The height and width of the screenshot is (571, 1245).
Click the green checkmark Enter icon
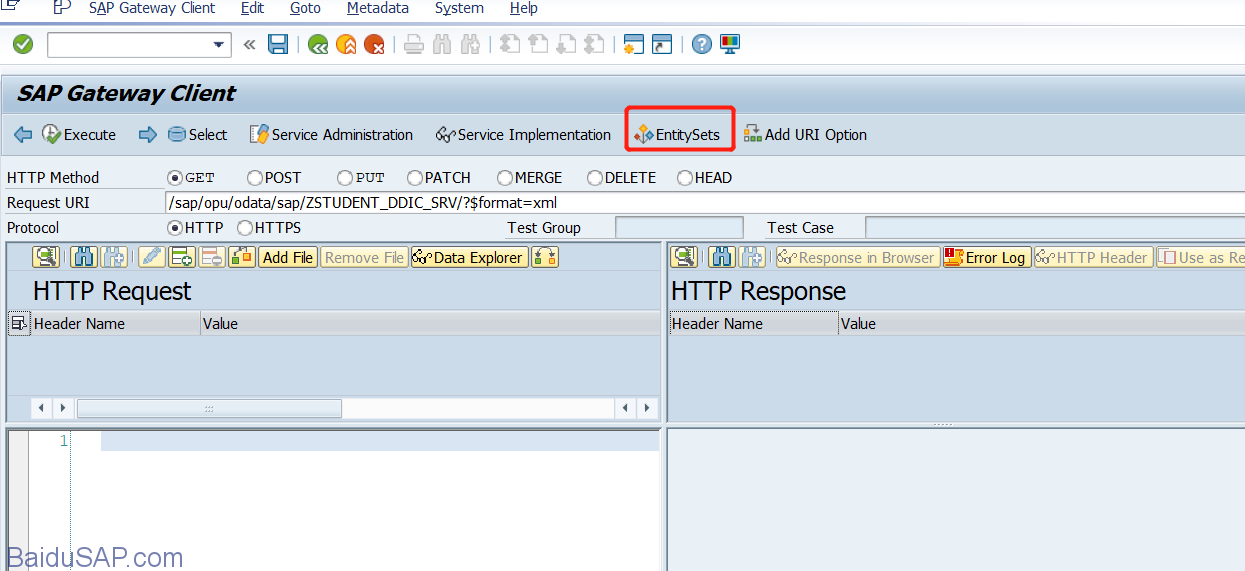22,44
